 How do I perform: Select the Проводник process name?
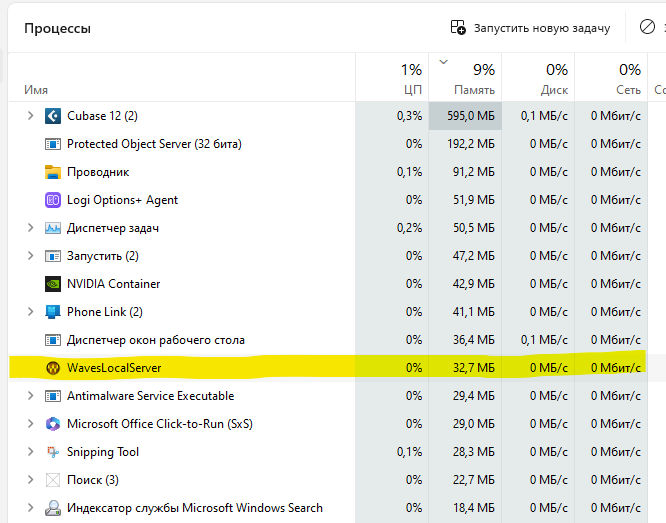click(x=98, y=172)
